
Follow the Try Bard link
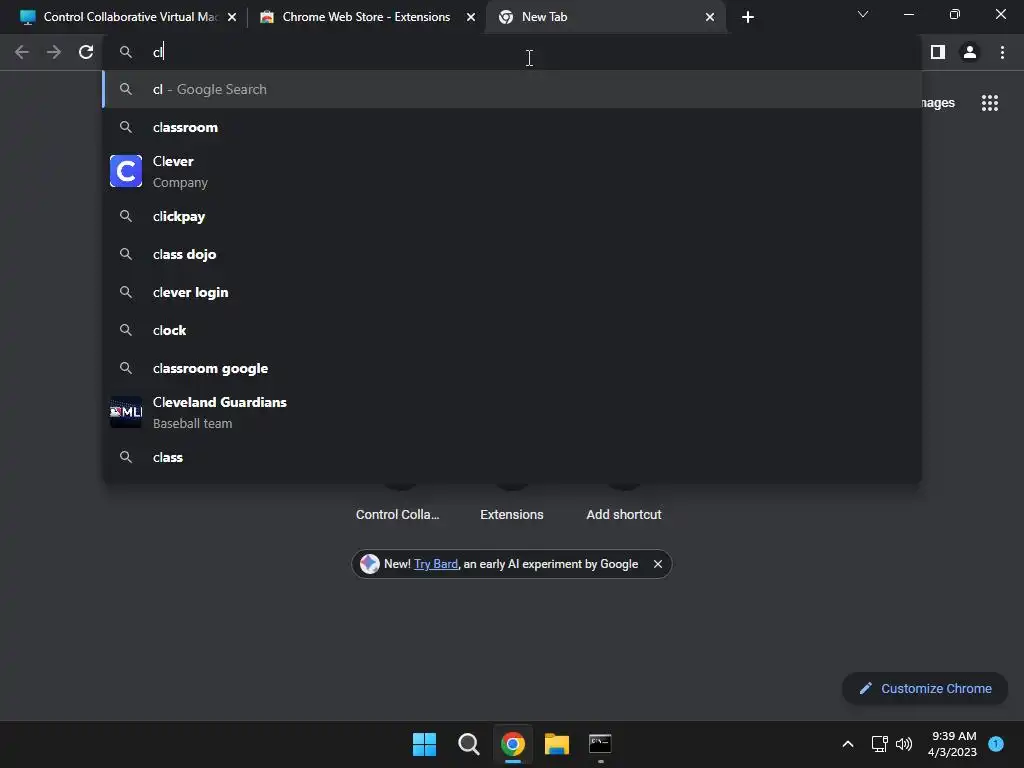pyautogui.click(x=436, y=564)
